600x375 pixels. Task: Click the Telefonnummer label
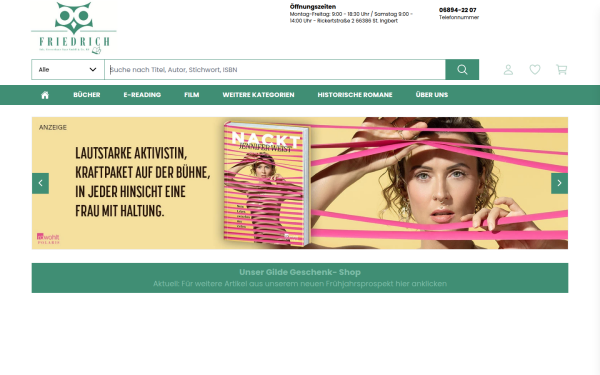[x=459, y=17]
